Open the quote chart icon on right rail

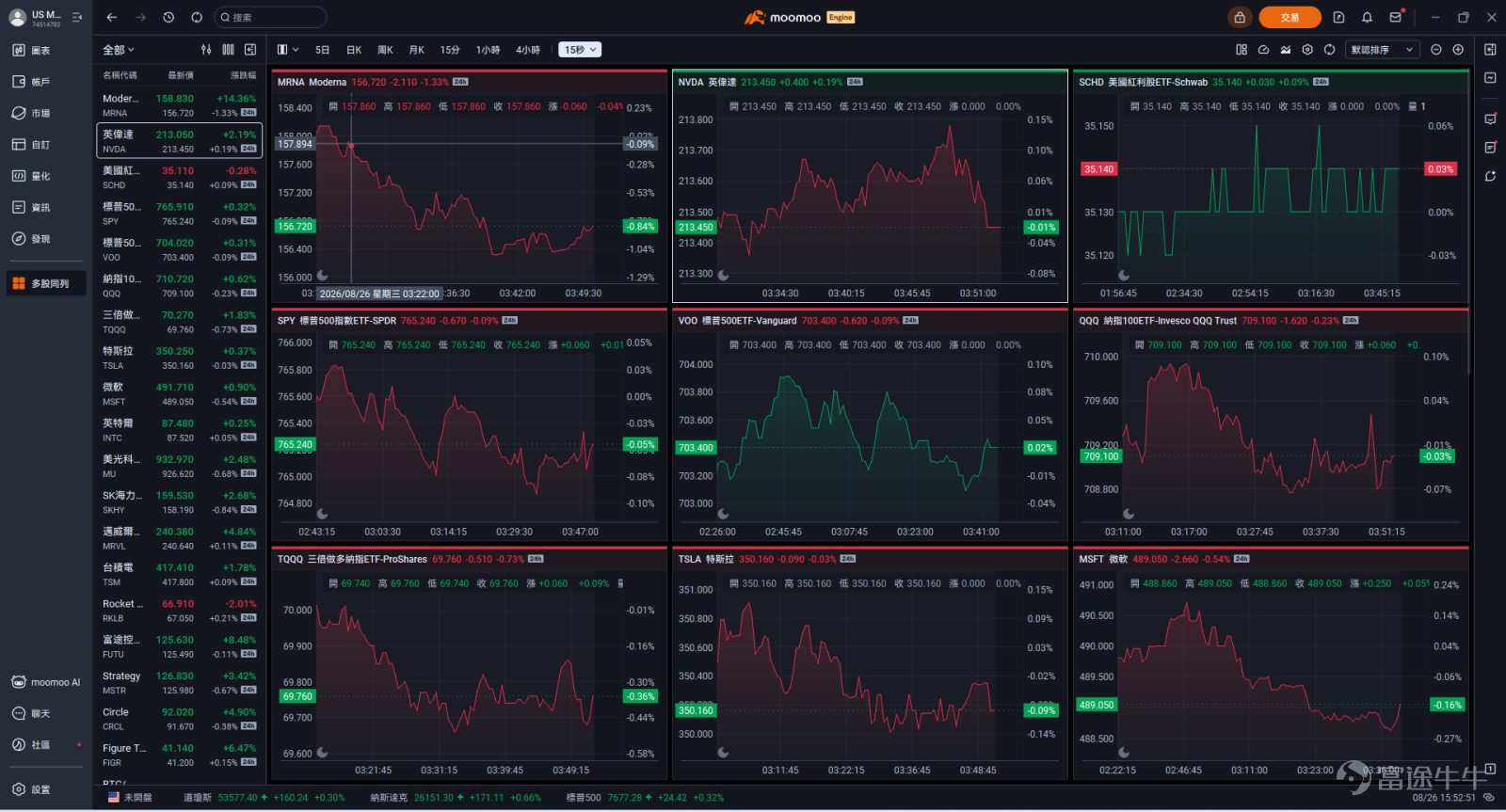1490,78
